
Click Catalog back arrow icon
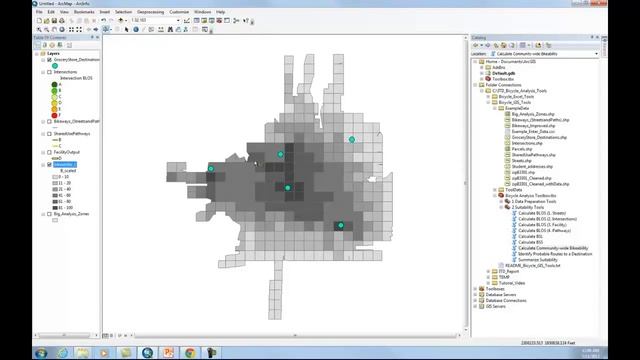475,45
